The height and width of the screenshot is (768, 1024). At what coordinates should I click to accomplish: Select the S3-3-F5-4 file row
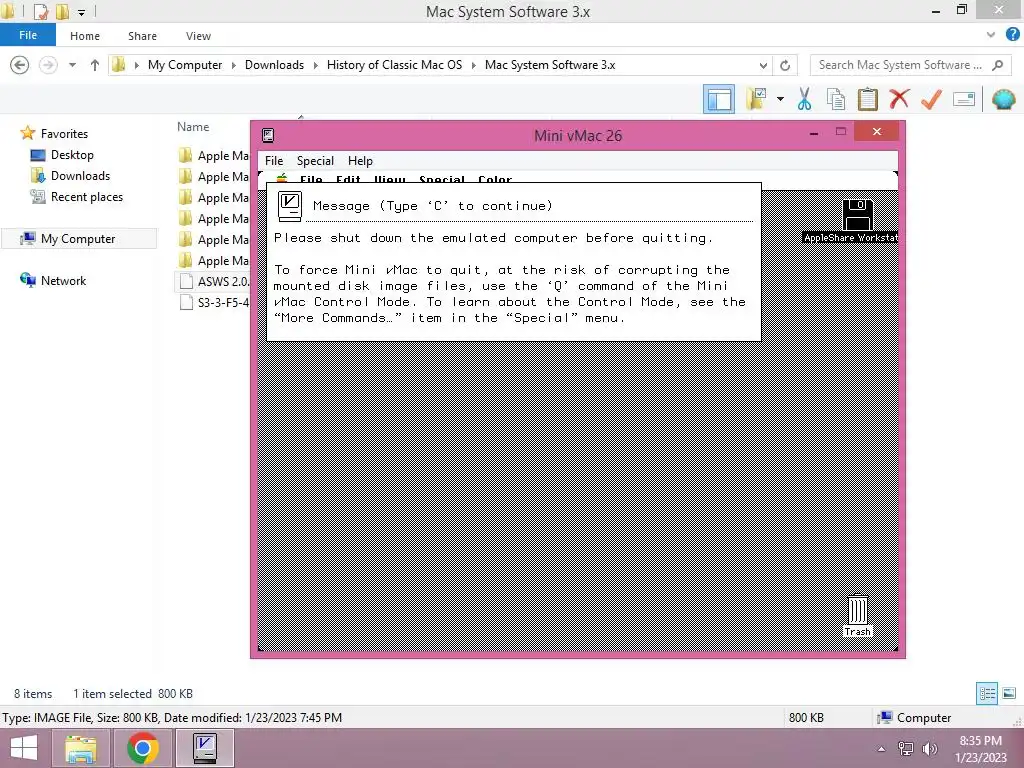[x=213, y=302]
